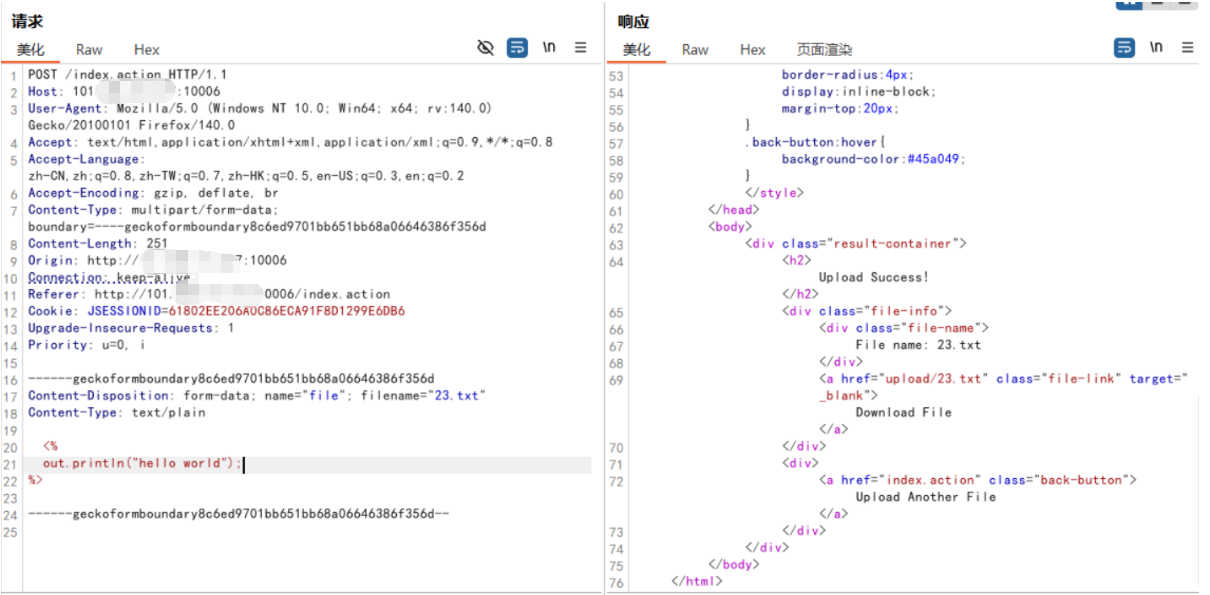The image size is (1210, 595).
Task: Switch request view to the Raw tab
Action: pos(89,50)
